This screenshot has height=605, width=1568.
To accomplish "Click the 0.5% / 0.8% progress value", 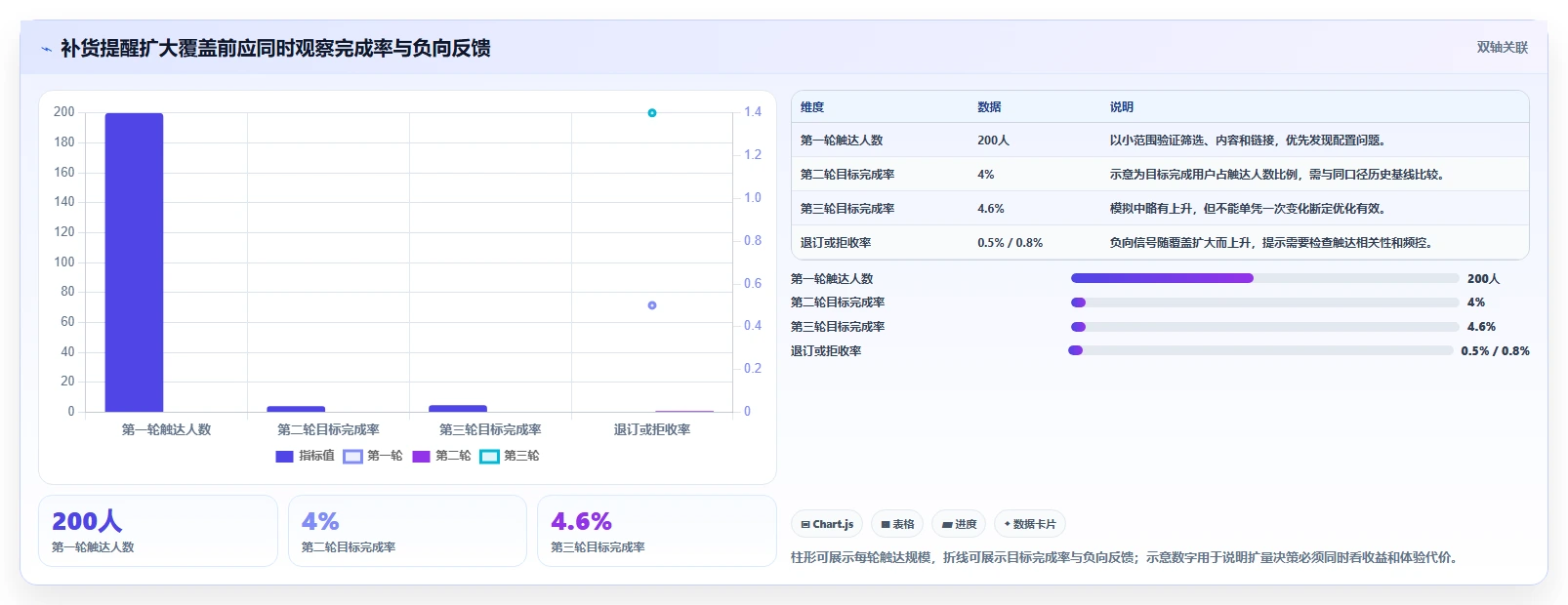I will (x=1495, y=351).
